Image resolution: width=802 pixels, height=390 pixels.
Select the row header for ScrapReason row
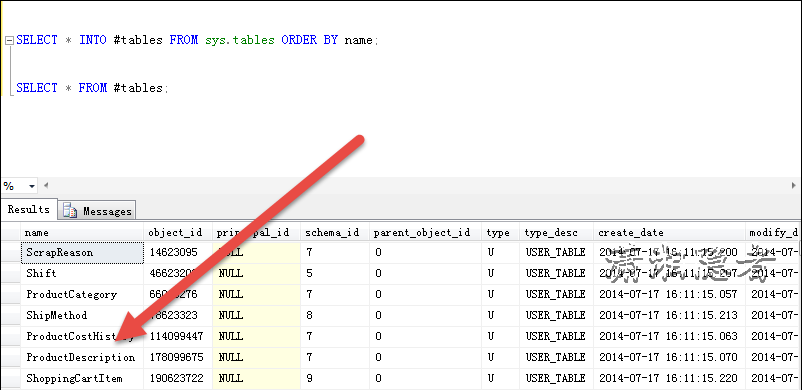(10, 253)
